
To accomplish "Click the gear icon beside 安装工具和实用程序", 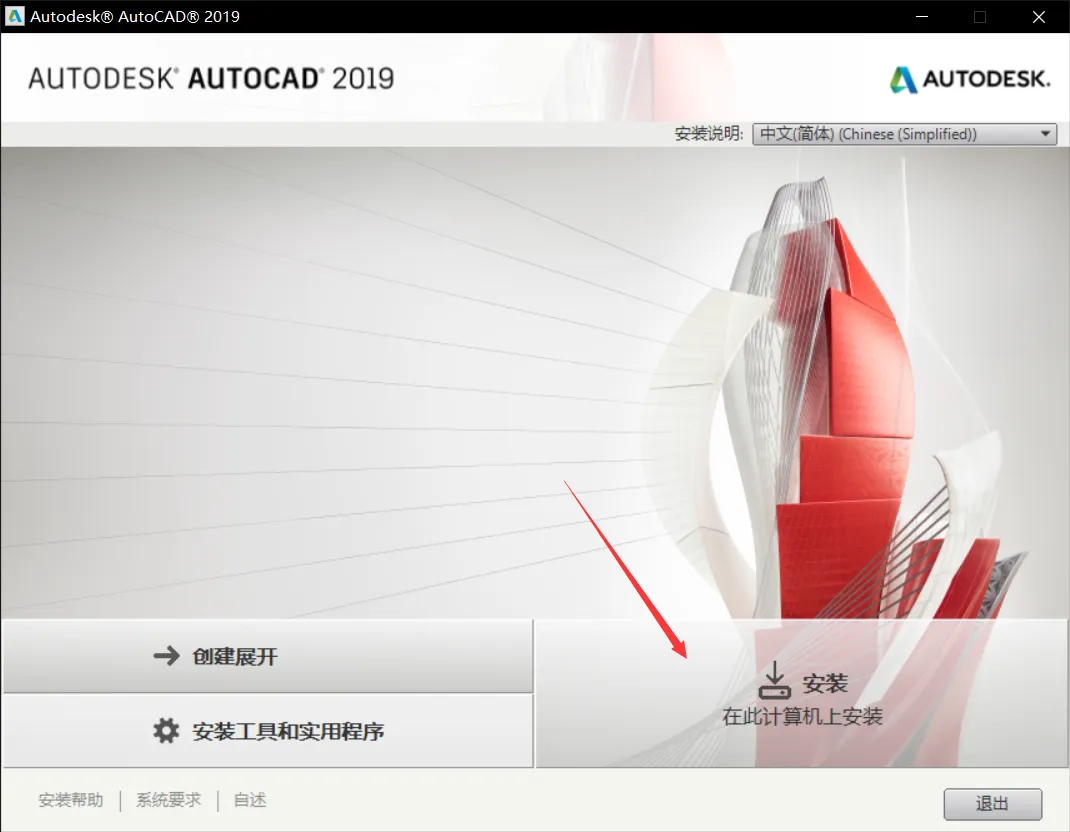I will tap(166, 731).
